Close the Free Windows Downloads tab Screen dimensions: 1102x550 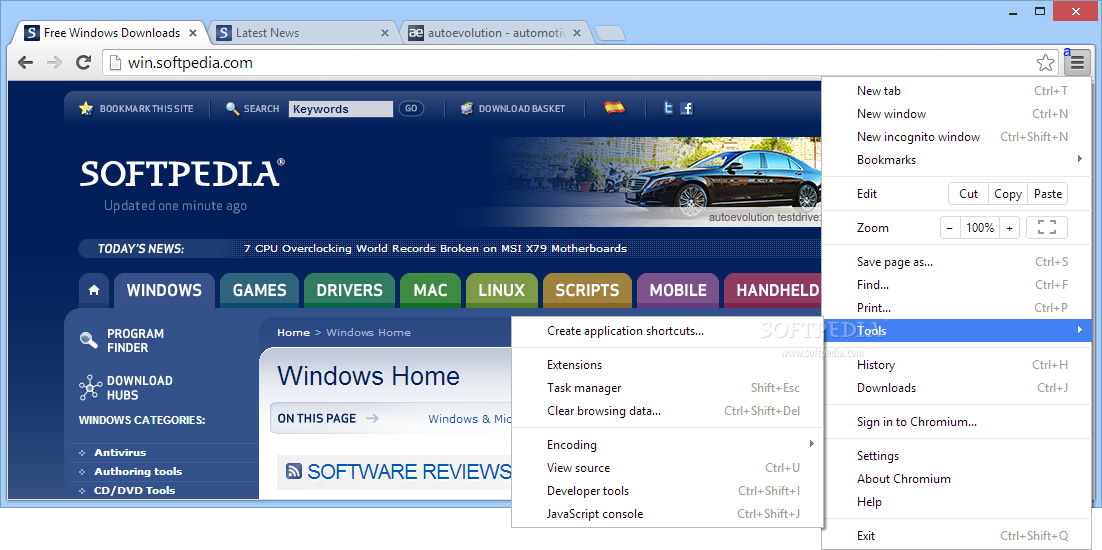pyautogui.click(x=193, y=32)
